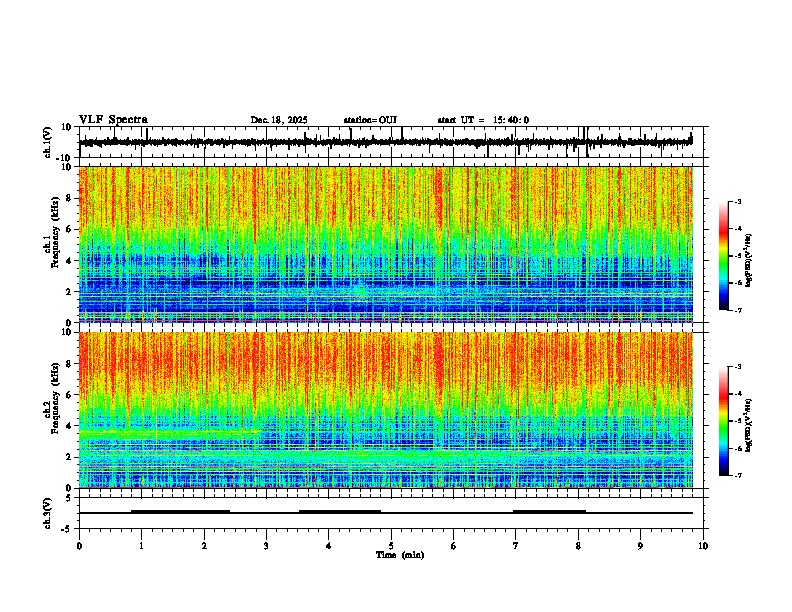Click the ch.2 spectrogram color bar
This screenshot has height=612, width=792.
pyautogui.click(x=724, y=421)
